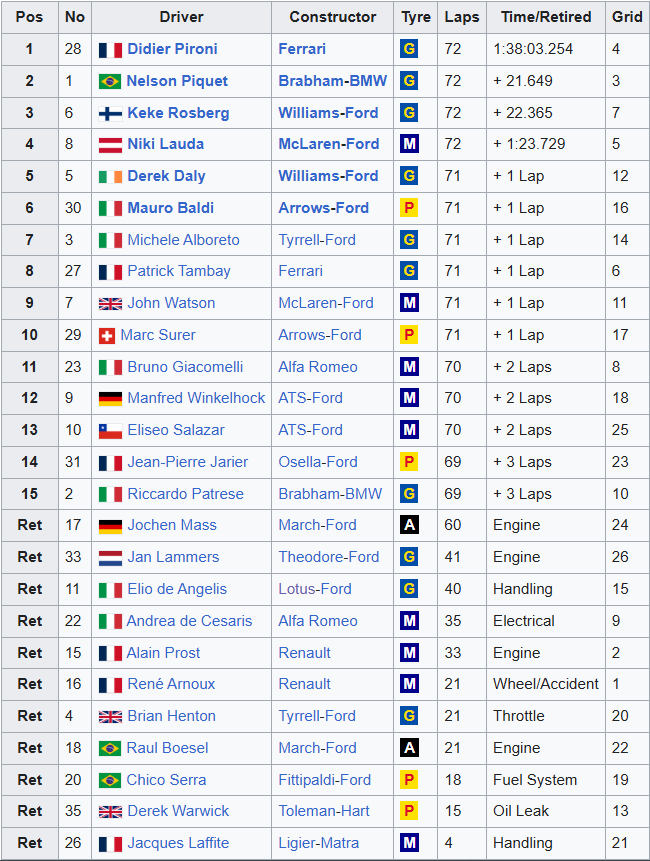Click the UK flag beside John Watson
This screenshot has height=861, width=650.
[x=110, y=304]
